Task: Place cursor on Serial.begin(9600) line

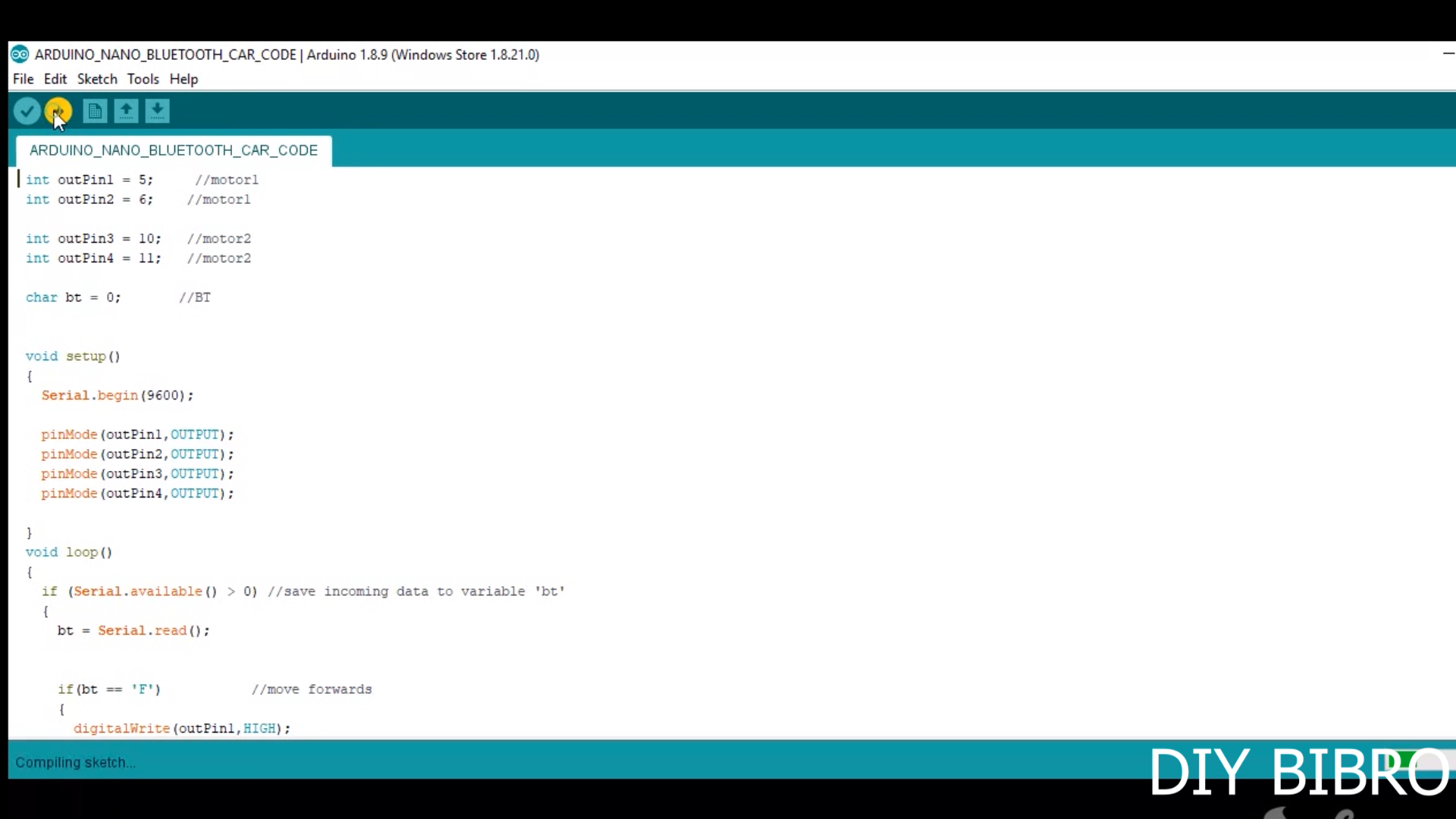Action: tap(118, 396)
